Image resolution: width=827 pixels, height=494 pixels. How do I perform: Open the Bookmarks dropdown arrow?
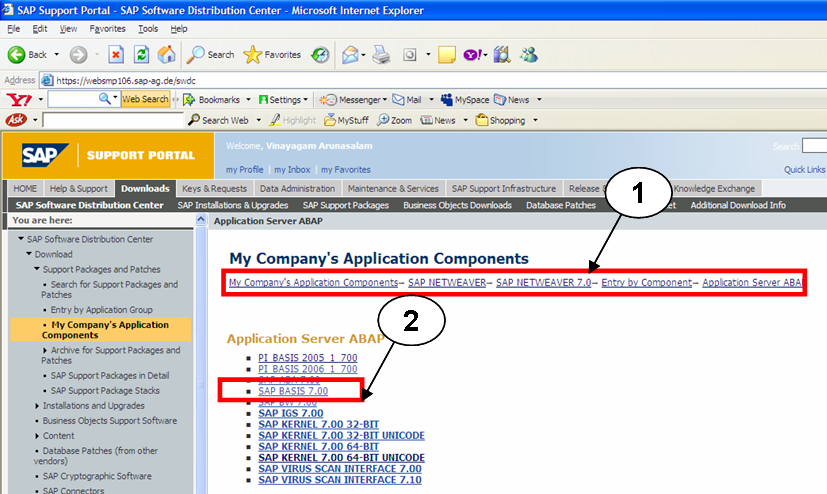coord(248,99)
